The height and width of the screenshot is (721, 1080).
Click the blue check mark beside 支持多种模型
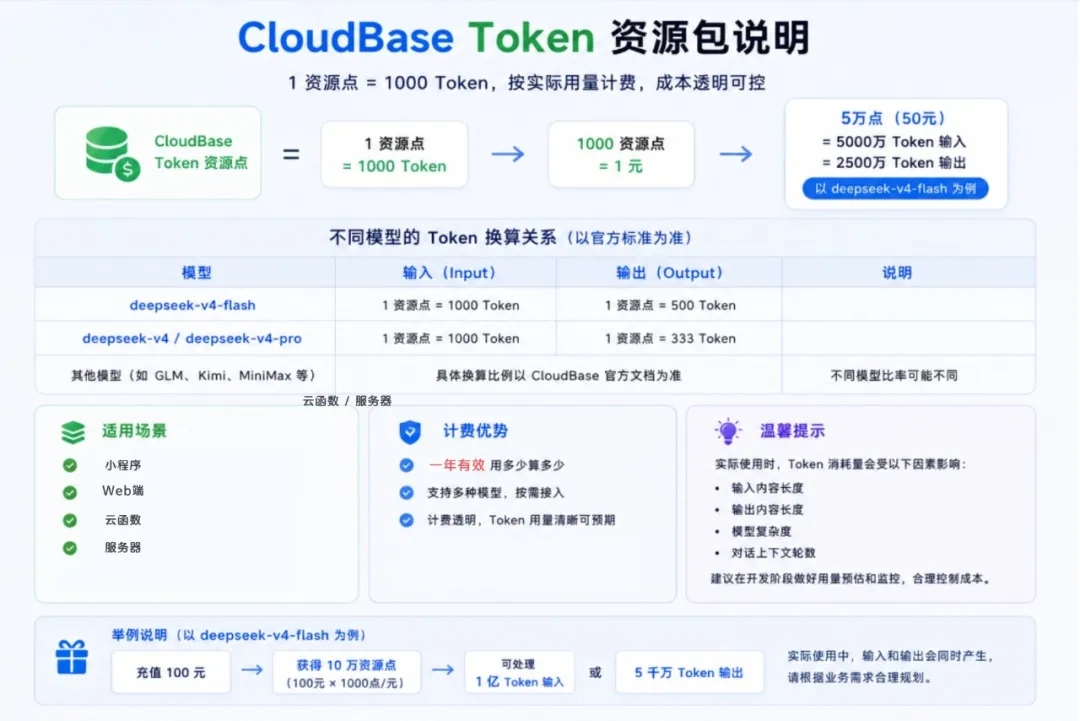(406, 492)
